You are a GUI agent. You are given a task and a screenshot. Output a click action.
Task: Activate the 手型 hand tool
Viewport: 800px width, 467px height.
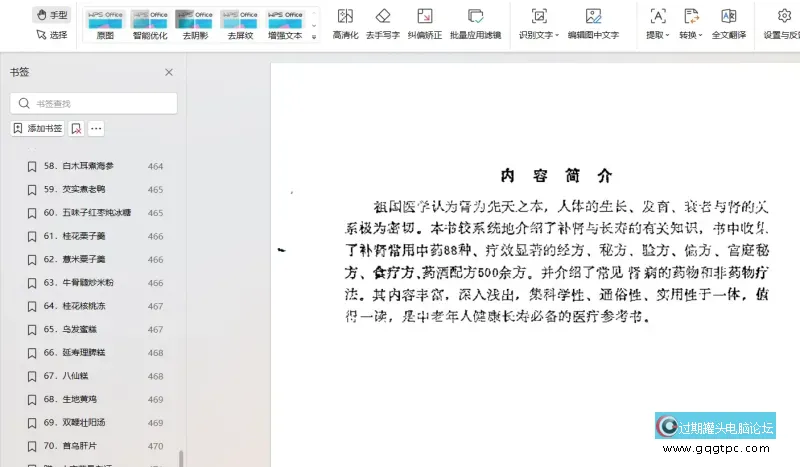coord(52,15)
